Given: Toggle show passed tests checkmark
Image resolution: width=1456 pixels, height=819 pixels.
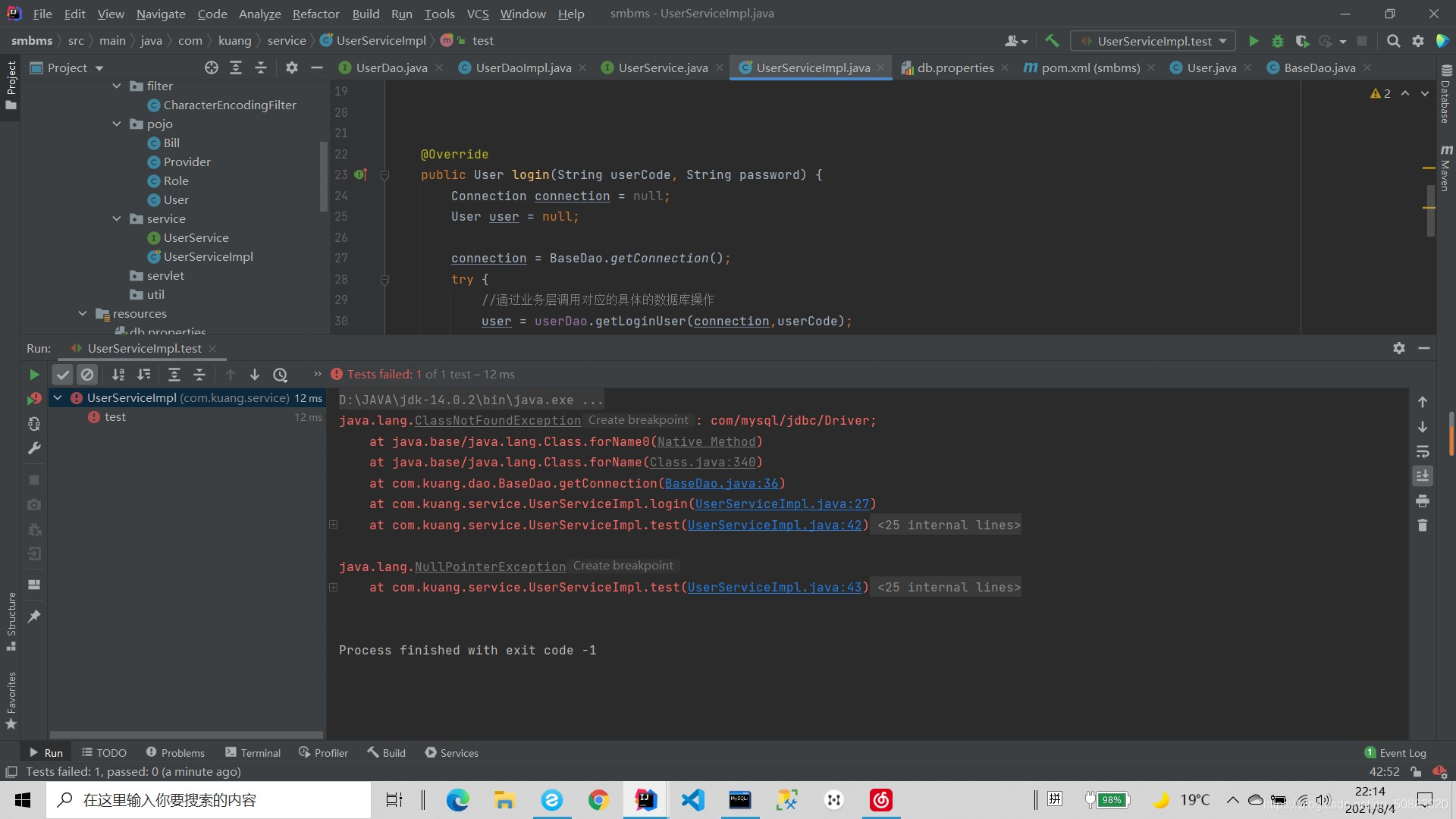Looking at the screenshot, I should (63, 375).
